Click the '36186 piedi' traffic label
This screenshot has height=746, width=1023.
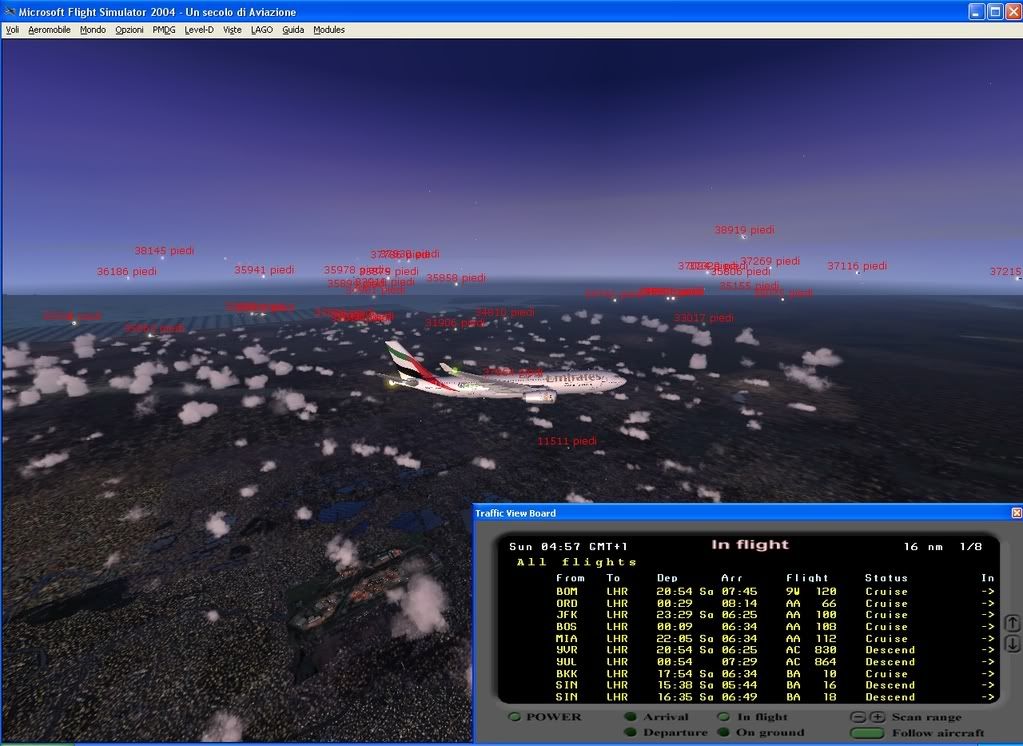point(127,272)
